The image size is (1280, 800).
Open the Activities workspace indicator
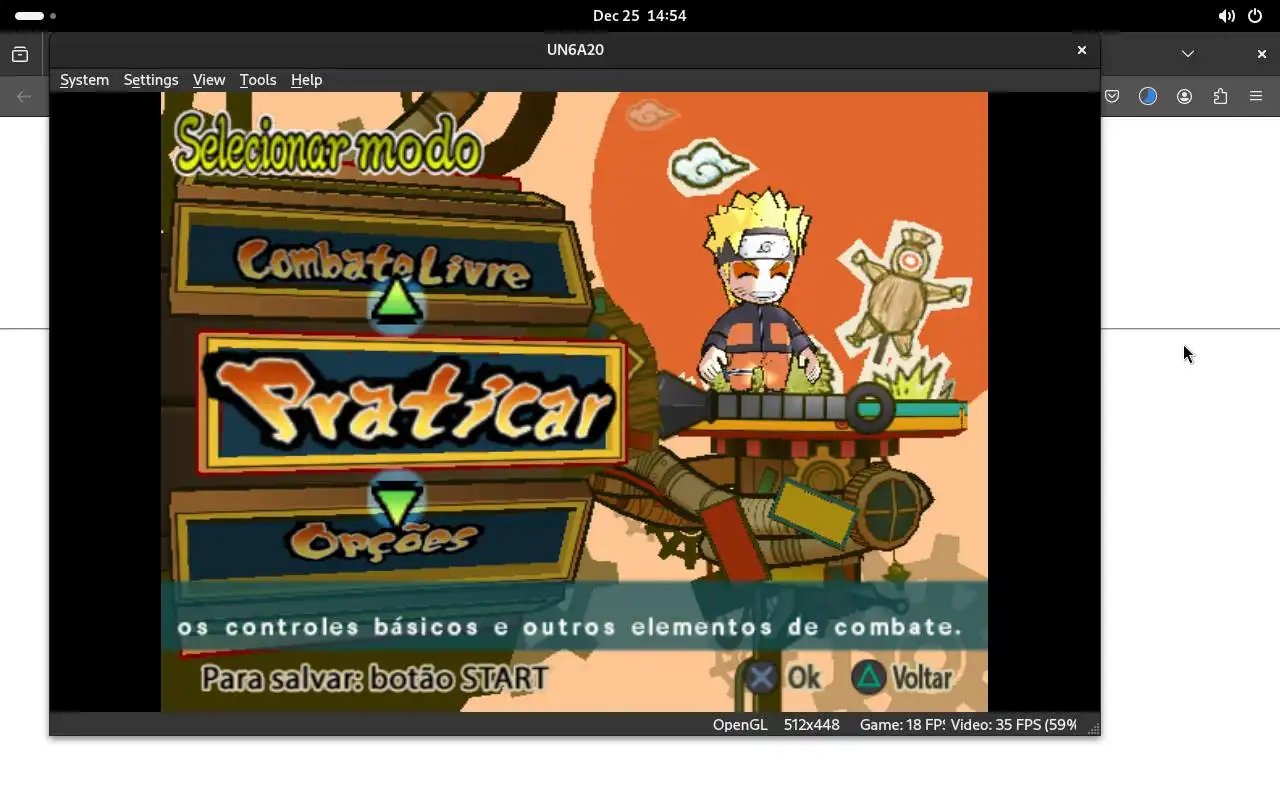pyautogui.click(x=35, y=16)
